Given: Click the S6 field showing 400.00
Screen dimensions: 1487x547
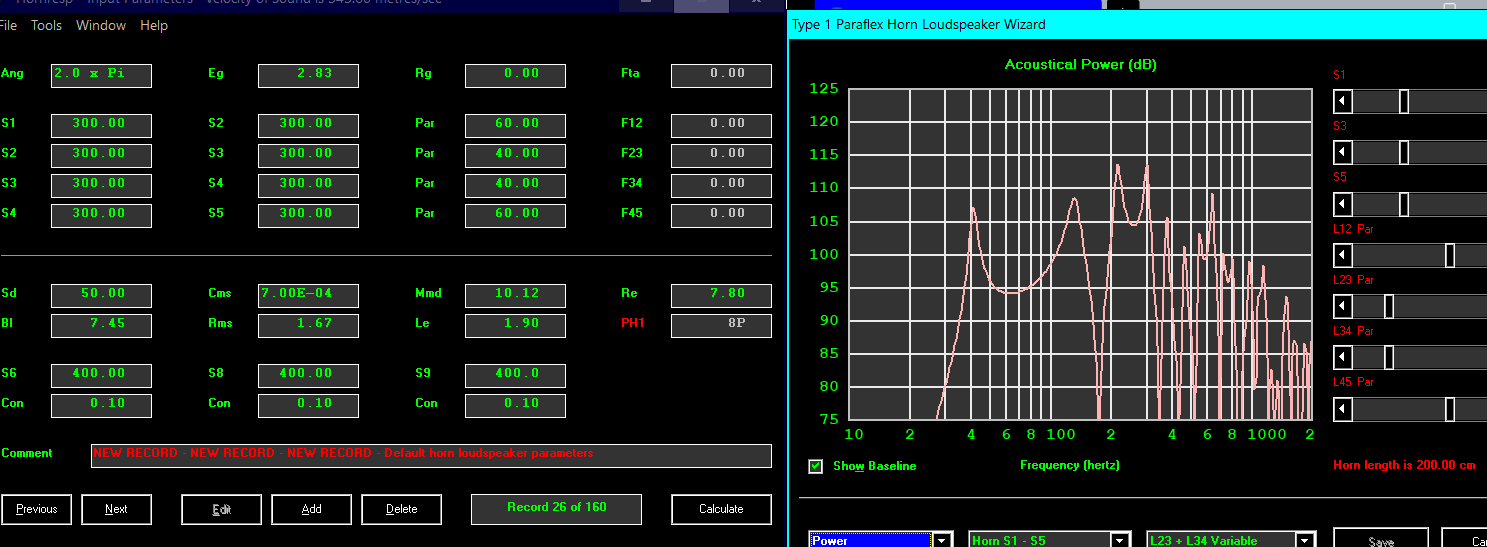Looking at the screenshot, I should [x=101, y=375].
